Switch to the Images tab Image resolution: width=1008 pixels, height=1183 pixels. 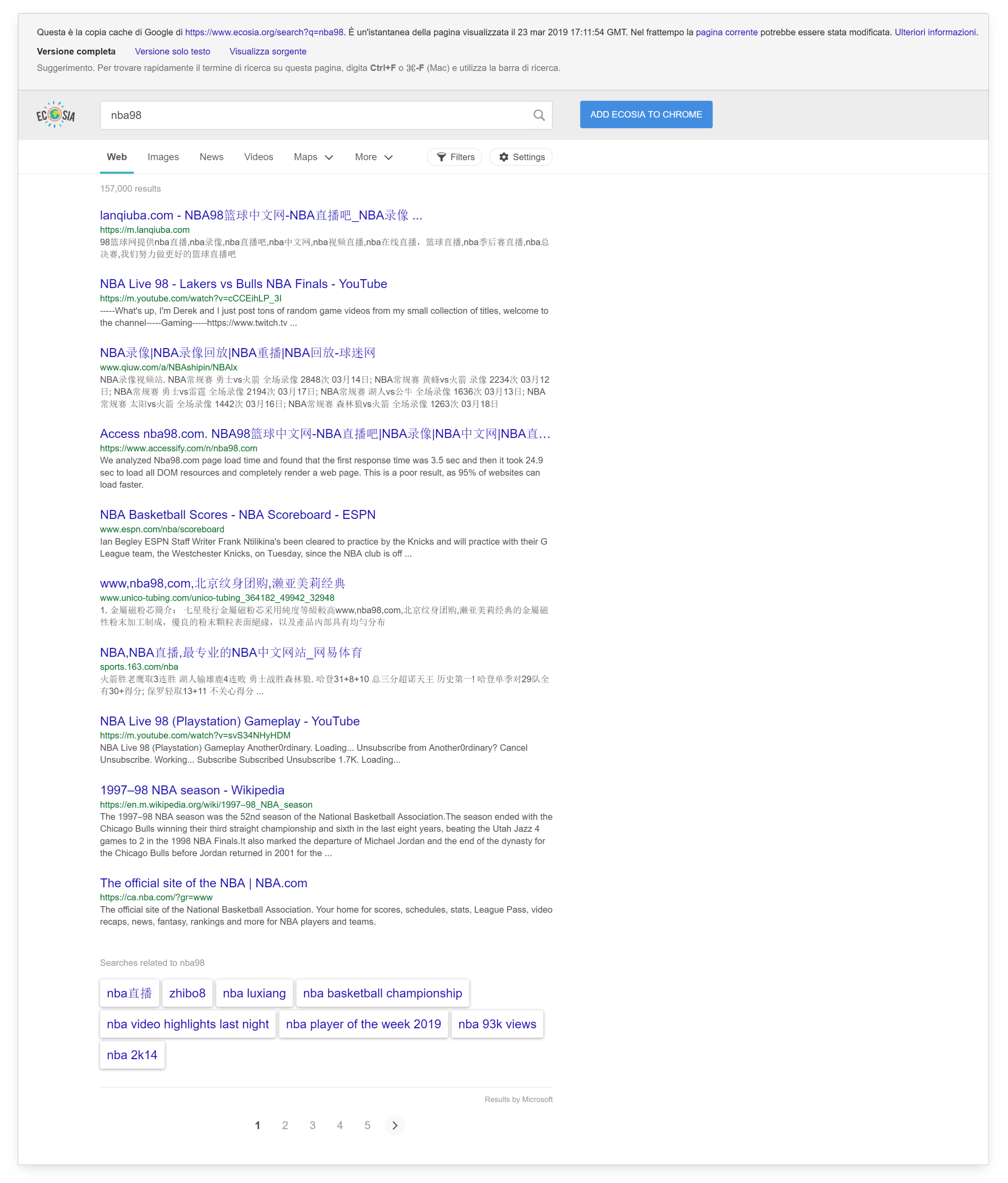[163, 157]
